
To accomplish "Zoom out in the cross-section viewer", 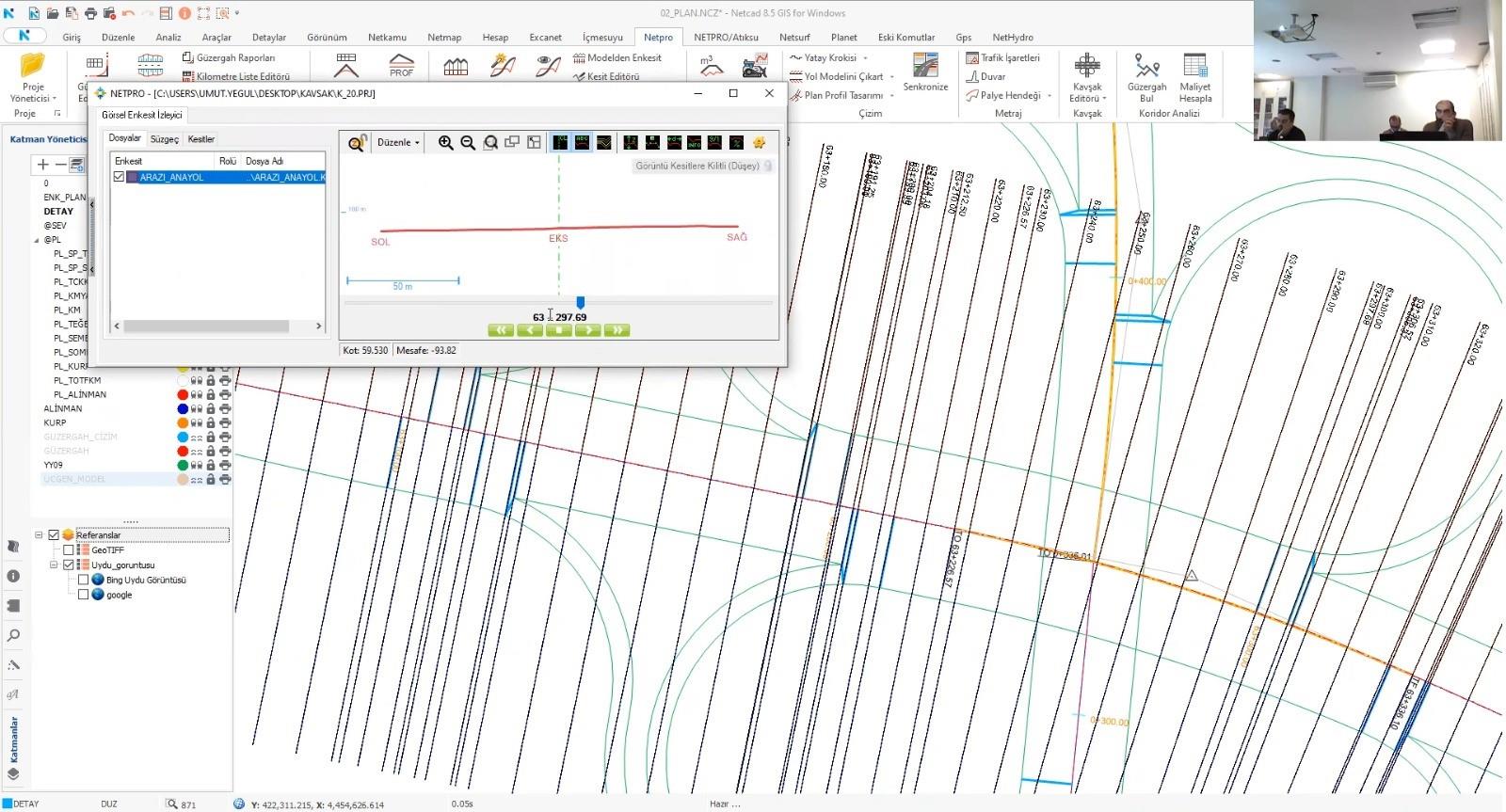I will (x=468, y=142).
